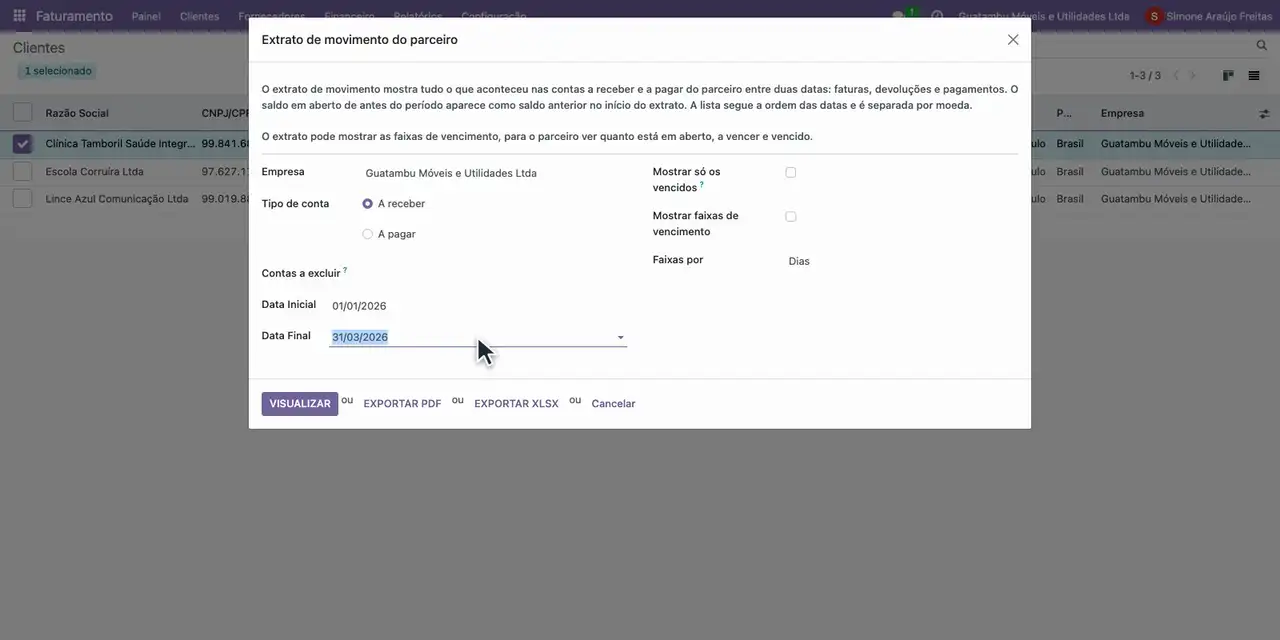This screenshot has height=640, width=1280.
Task: Open the conversations chat icon
Action: [x=899, y=16]
